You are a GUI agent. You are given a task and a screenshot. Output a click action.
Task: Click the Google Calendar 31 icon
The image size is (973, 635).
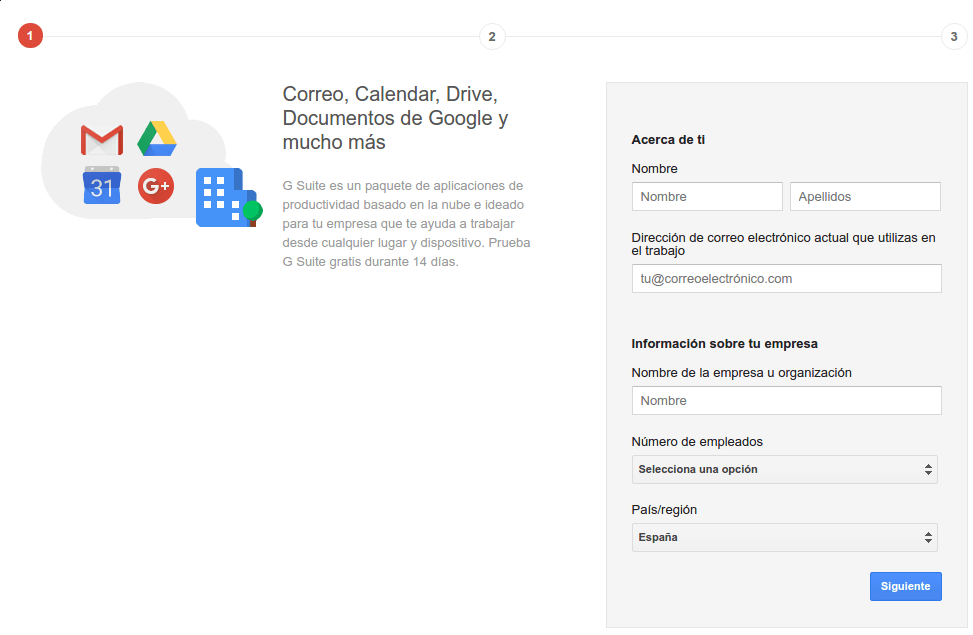click(x=102, y=185)
